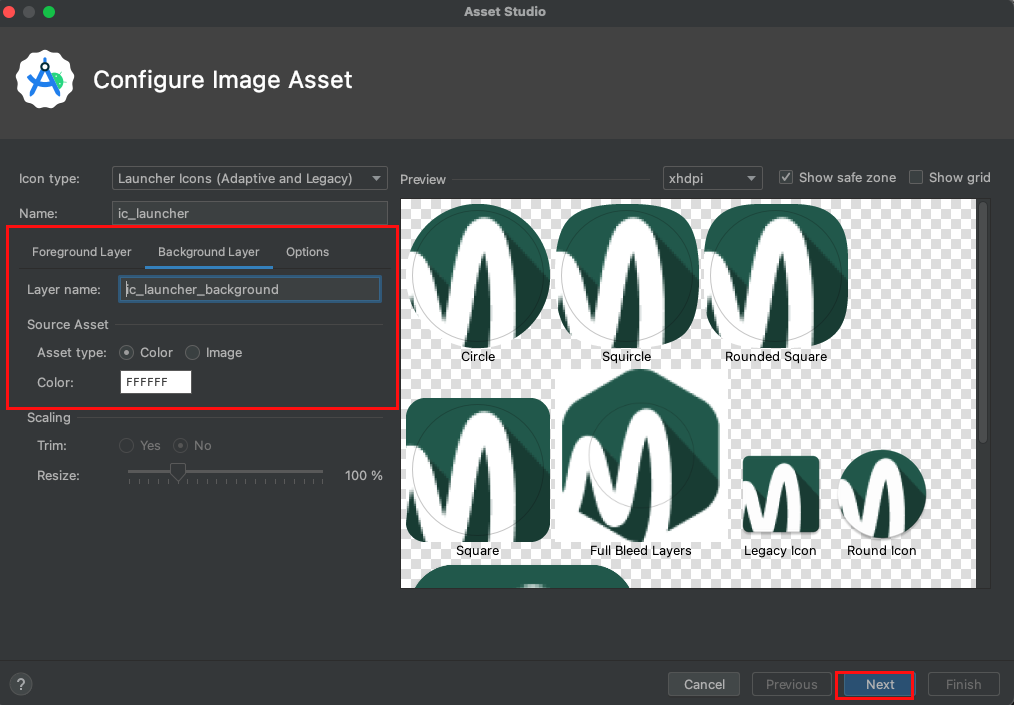The height and width of the screenshot is (705, 1014).
Task: Click the Next button
Action: (880, 684)
